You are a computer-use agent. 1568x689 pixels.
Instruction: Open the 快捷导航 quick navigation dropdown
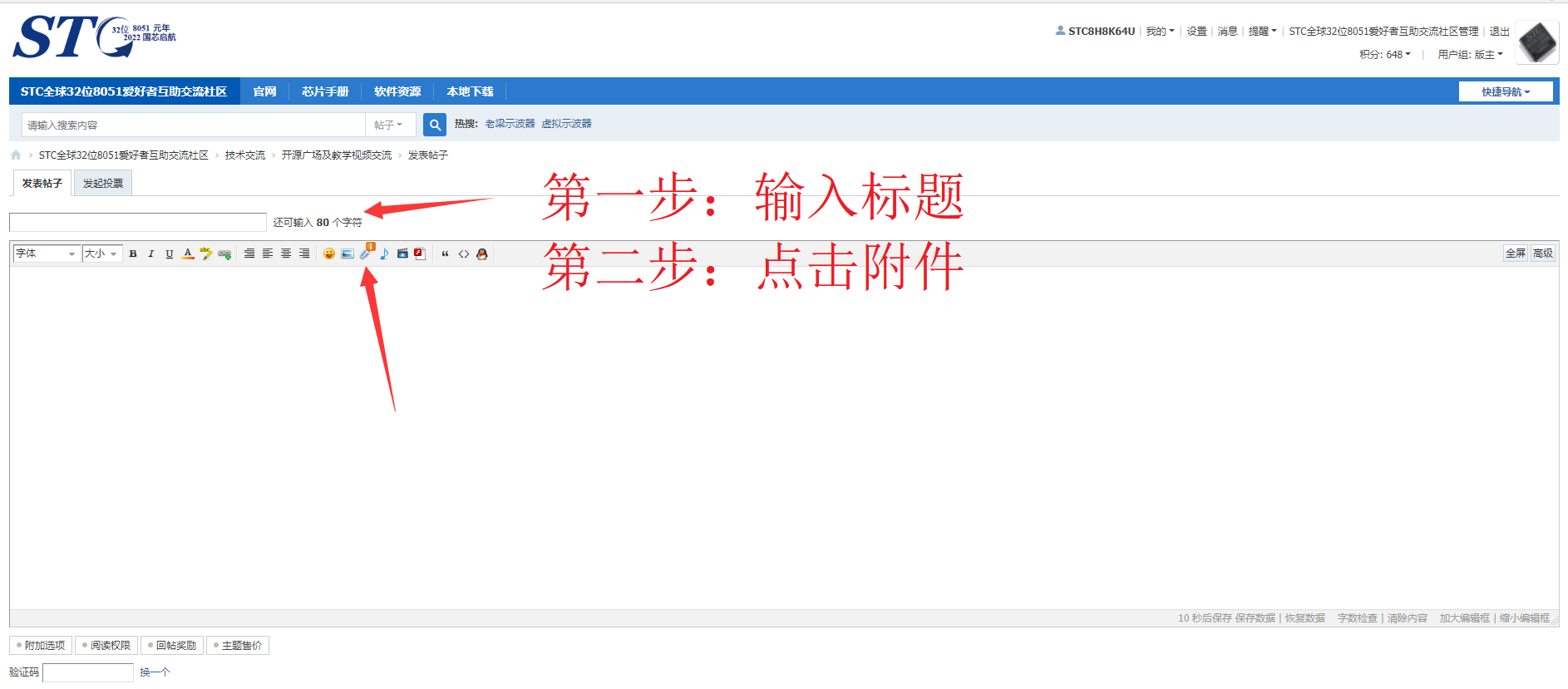(x=1506, y=91)
